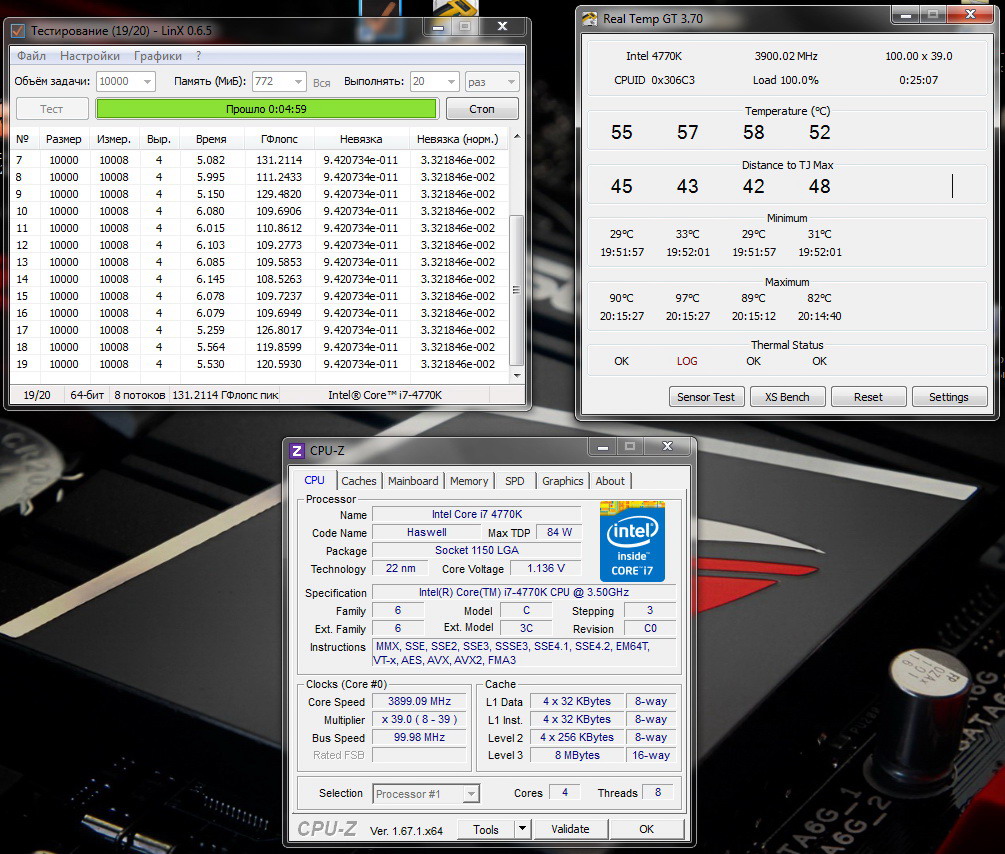Click the 3900.02 MHz frequency reading
The width and height of the screenshot is (1005, 854).
tap(786, 56)
